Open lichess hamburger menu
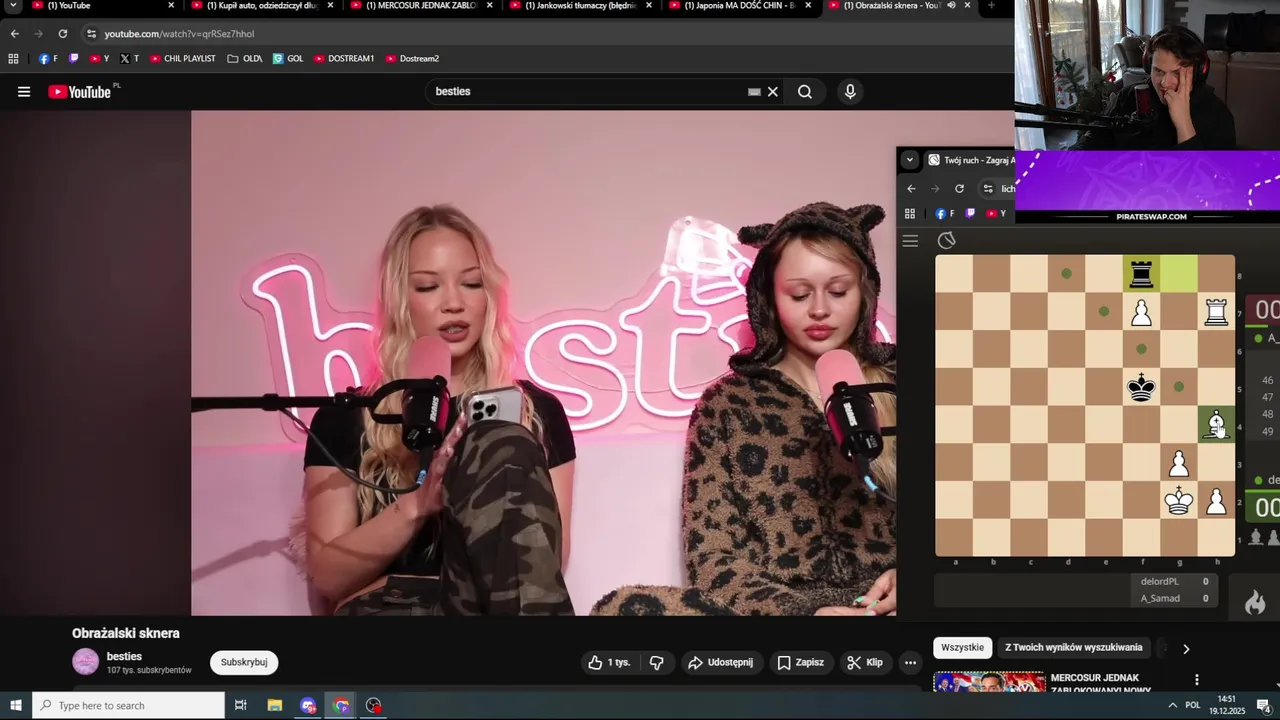 pyautogui.click(x=910, y=241)
